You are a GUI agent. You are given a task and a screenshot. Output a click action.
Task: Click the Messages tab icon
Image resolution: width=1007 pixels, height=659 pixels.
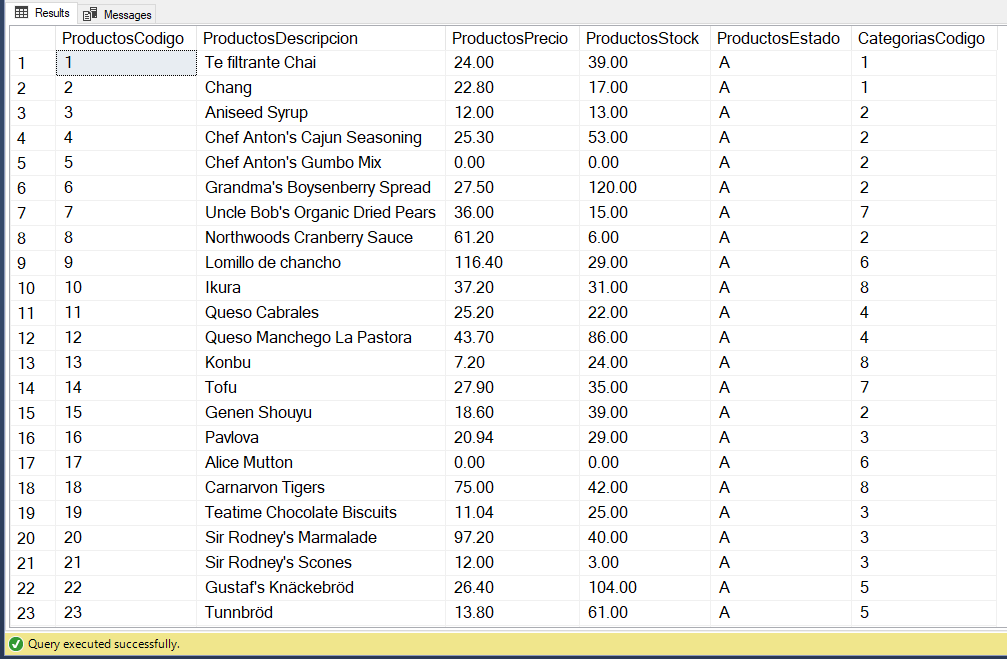[90, 14]
